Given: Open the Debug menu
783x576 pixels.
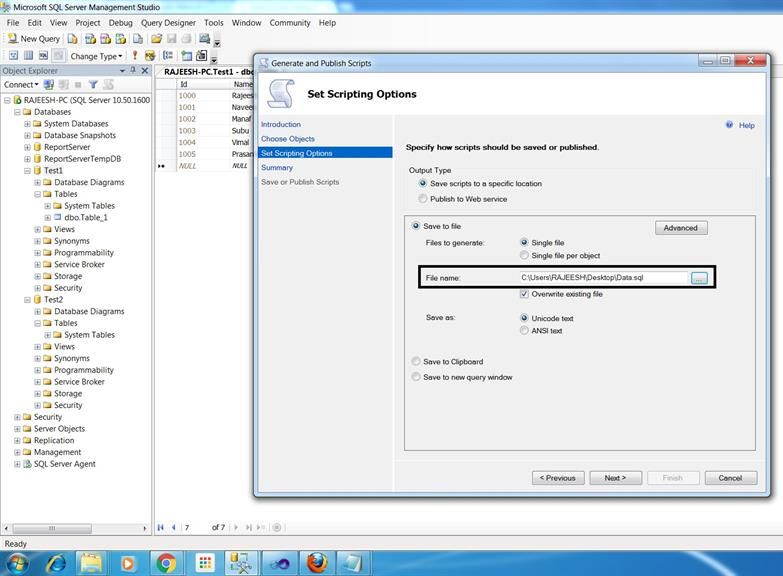Looking at the screenshot, I should tap(120, 23).
